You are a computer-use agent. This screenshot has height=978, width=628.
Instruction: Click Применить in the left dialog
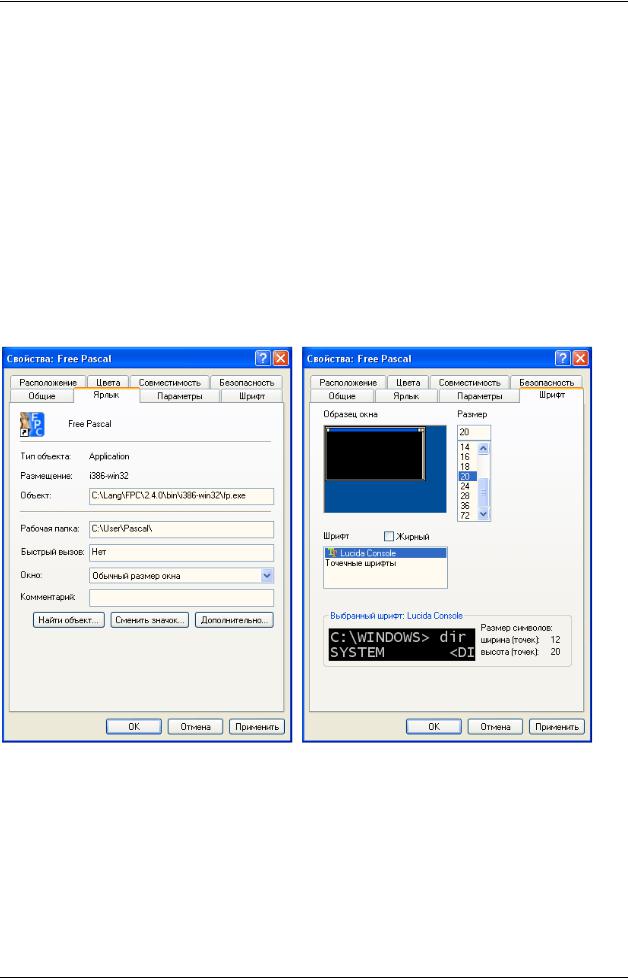[x=257, y=727]
